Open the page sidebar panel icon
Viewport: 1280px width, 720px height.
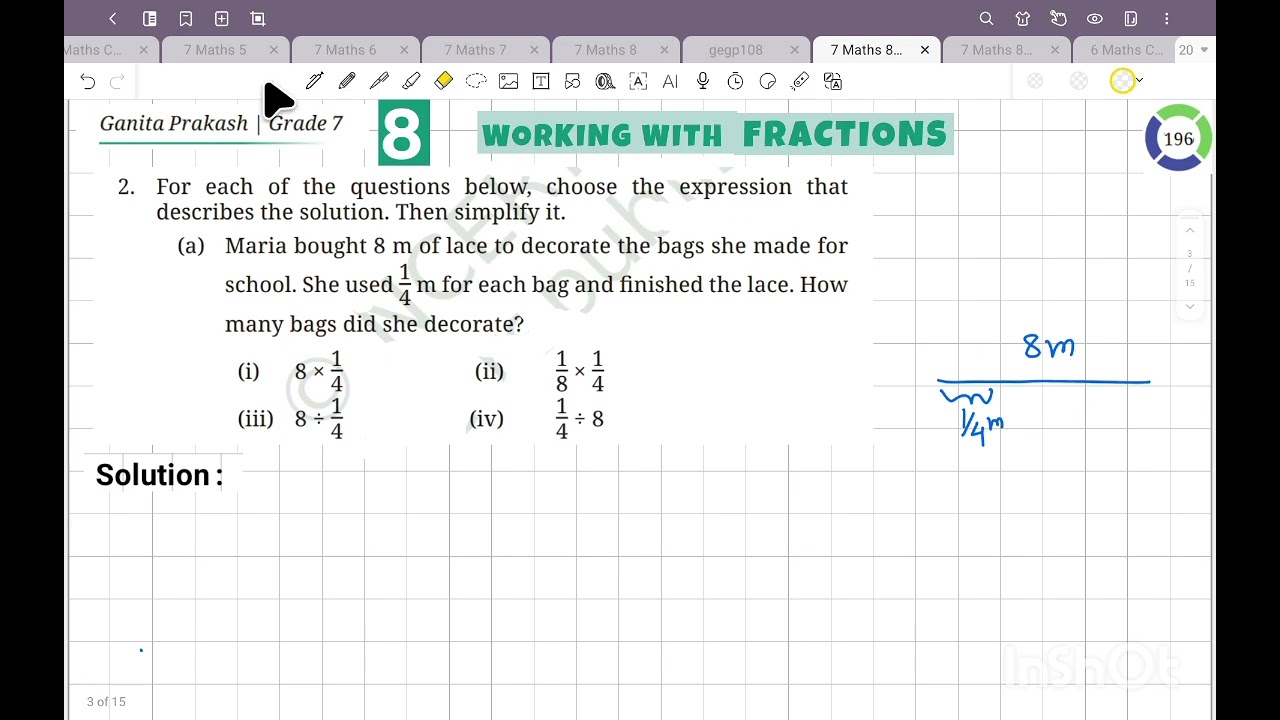coord(149,18)
